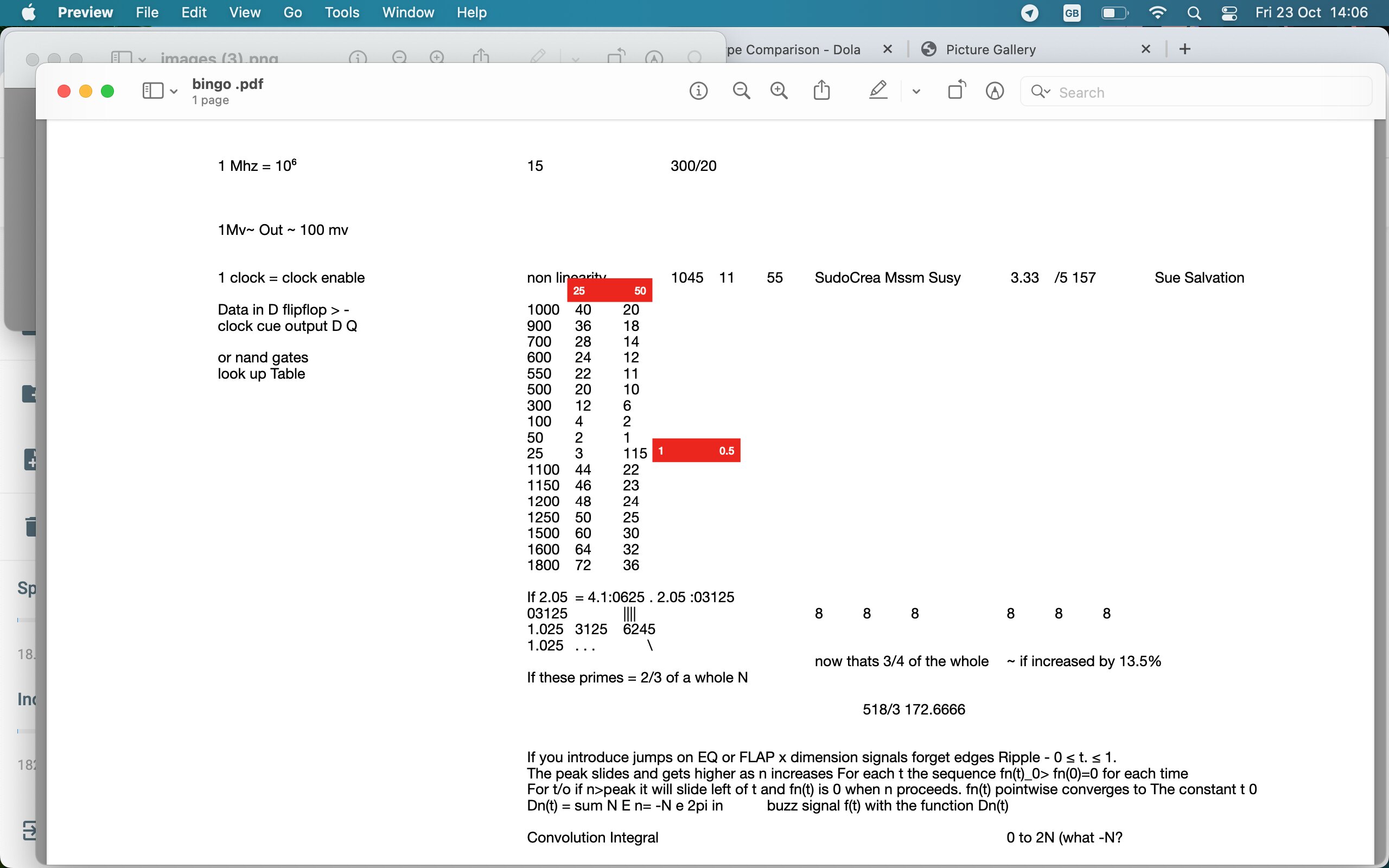
Task: Open the Edit menu
Action: (194, 12)
